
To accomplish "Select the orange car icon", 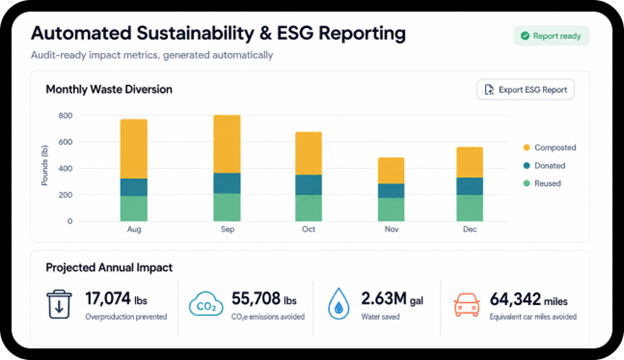I will click(466, 305).
